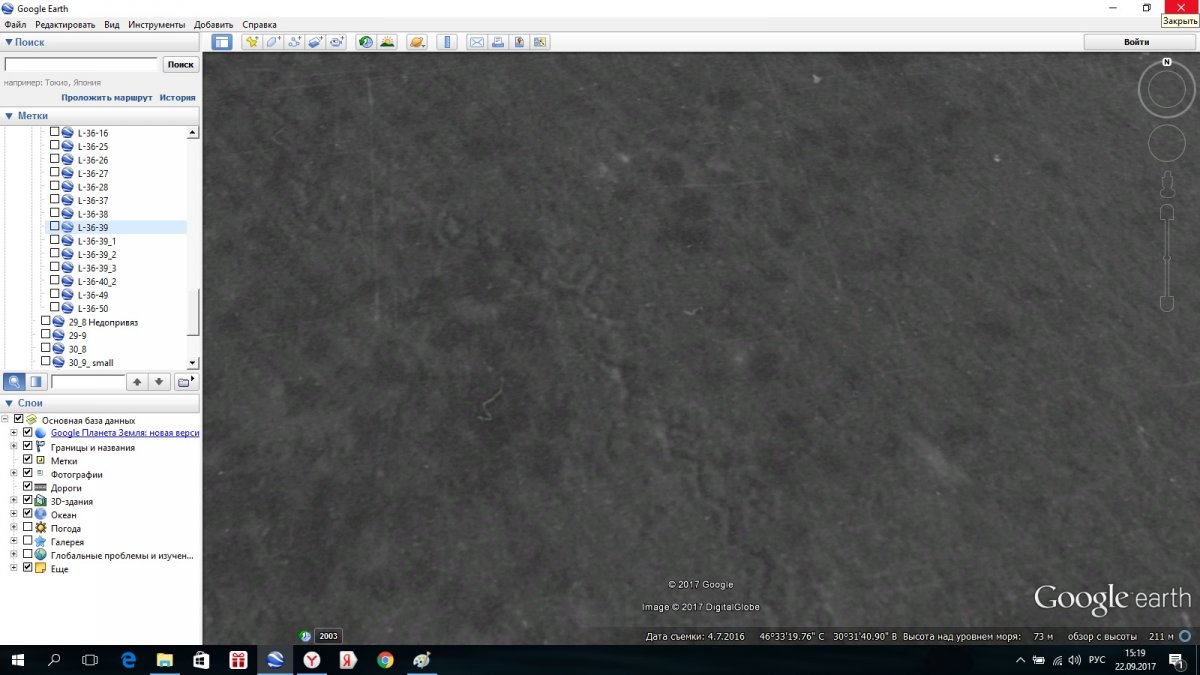Add a placemark with the pushpin icon
The image size is (1200, 675).
pos(252,42)
